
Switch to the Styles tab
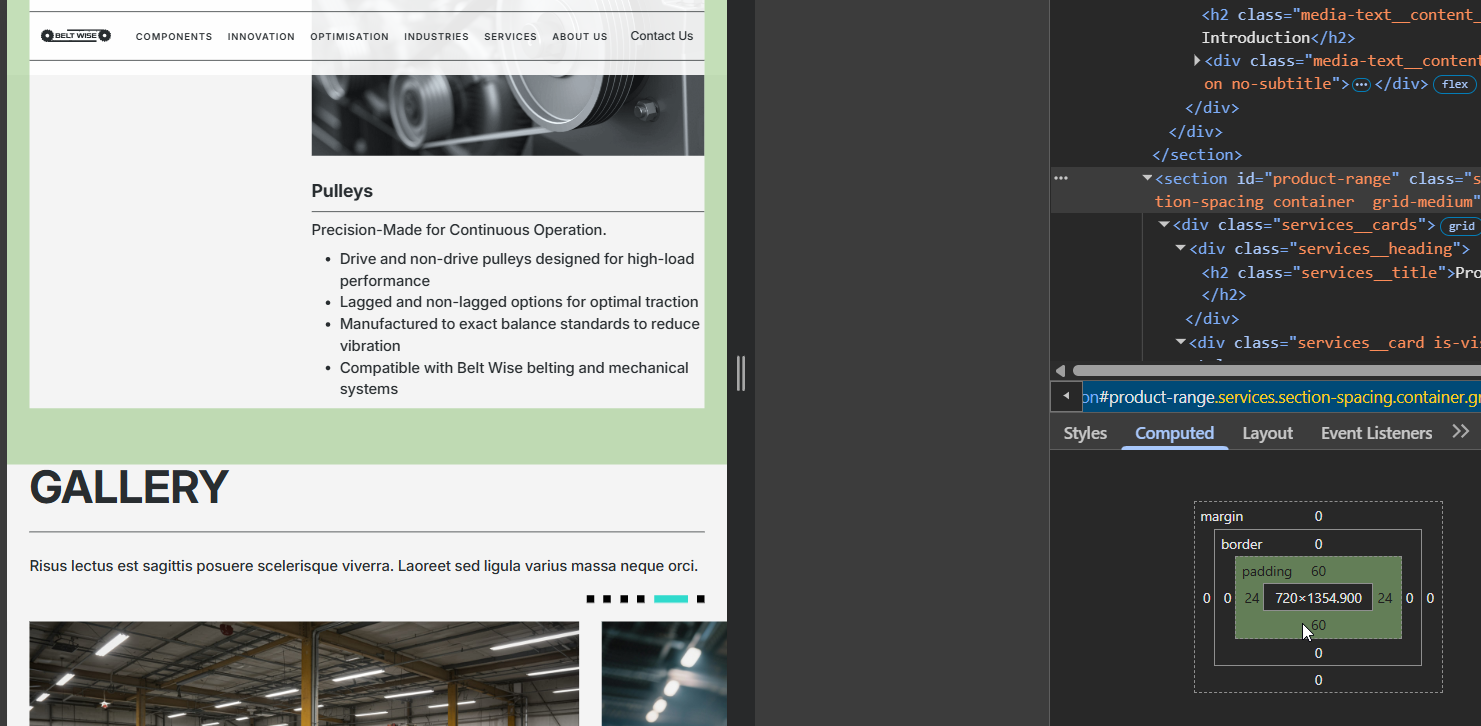pos(1085,433)
